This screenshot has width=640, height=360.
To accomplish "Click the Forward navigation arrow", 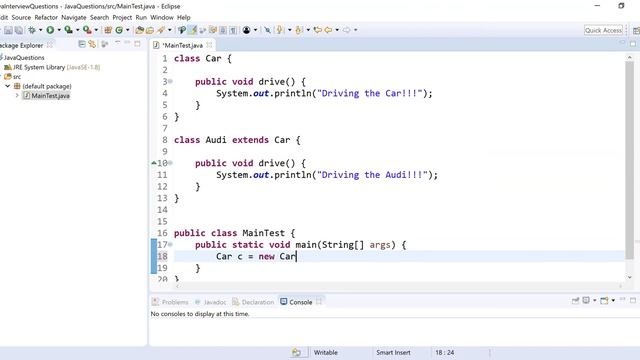I will click(347, 30).
